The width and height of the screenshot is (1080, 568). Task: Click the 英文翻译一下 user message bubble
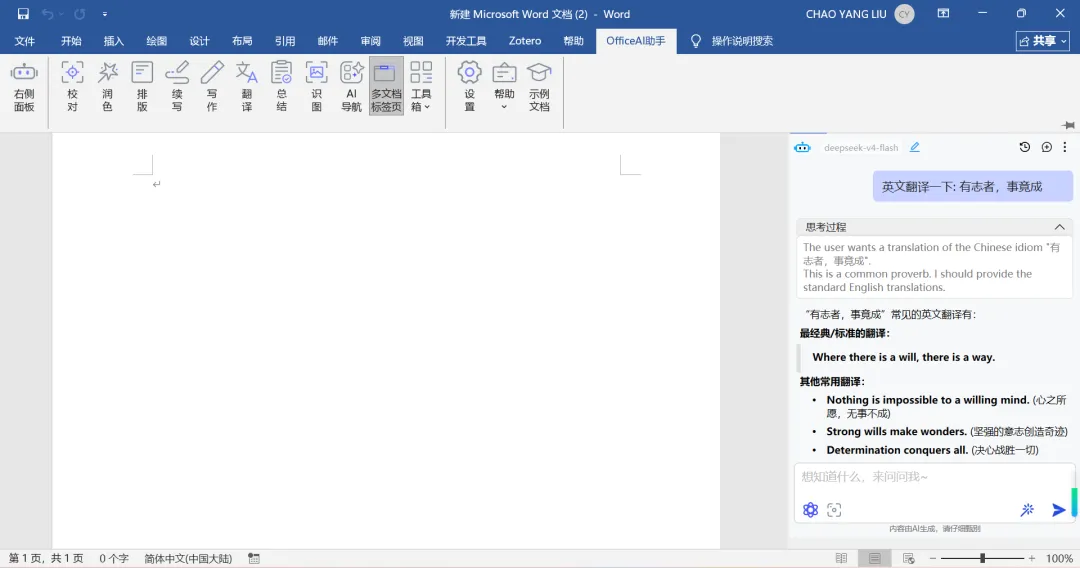[x=972, y=187]
